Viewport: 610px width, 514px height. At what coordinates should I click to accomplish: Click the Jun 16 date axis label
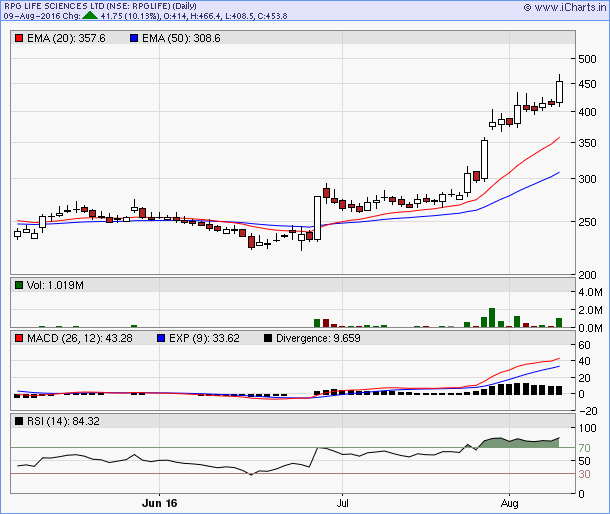(160, 503)
